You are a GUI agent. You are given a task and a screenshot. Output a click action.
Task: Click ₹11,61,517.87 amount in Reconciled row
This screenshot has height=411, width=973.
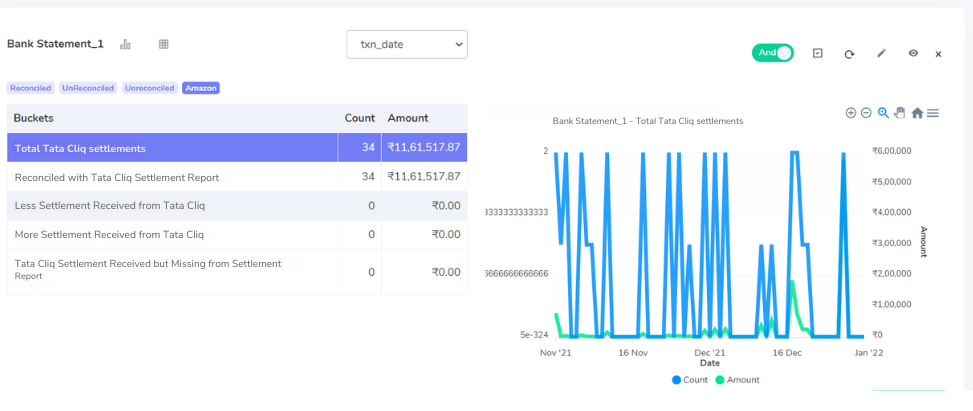pyautogui.click(x=424, y=177)
